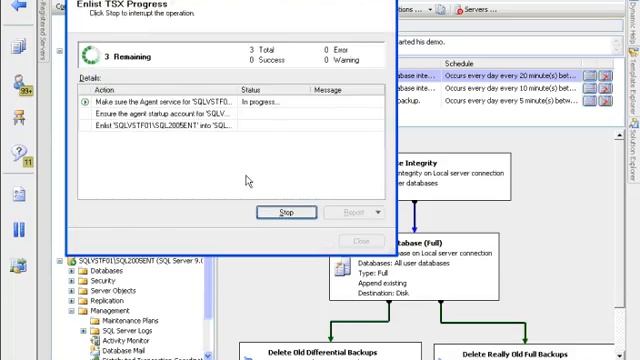Open the question bubble icon with 11 badge
Image resolution: width=640 pixels, height=360 pixels.
click(21, 156)
